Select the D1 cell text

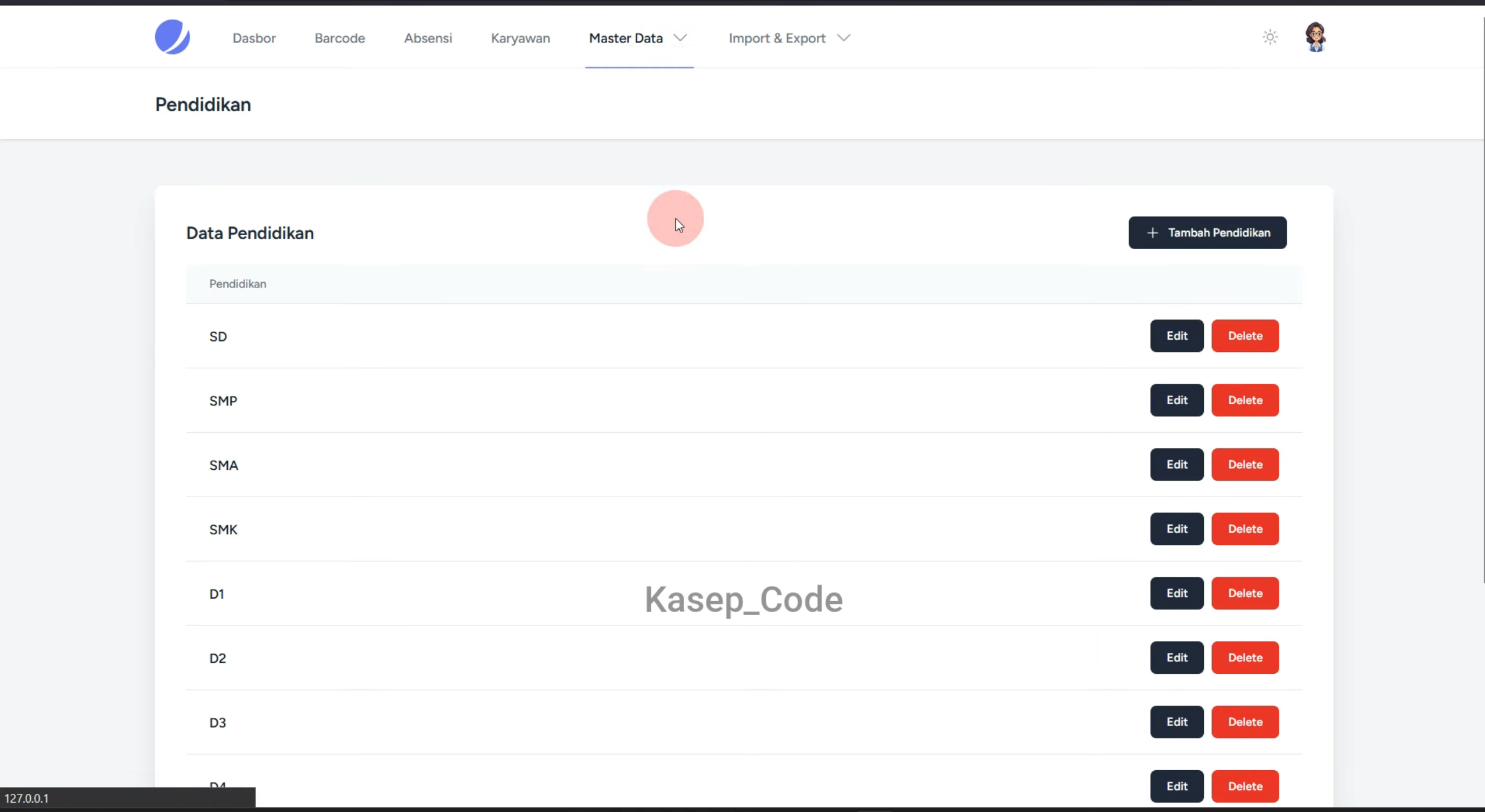(217, 594)
